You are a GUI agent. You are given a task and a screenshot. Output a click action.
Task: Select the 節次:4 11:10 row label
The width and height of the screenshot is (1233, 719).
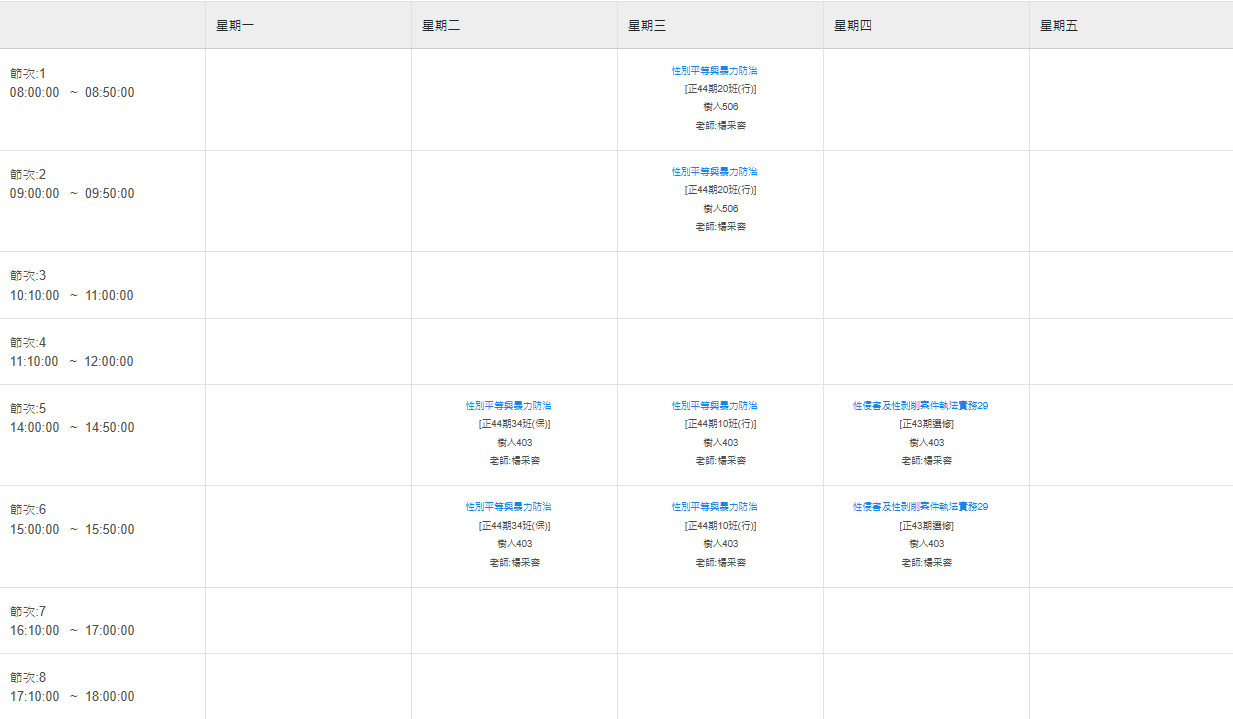72,352
